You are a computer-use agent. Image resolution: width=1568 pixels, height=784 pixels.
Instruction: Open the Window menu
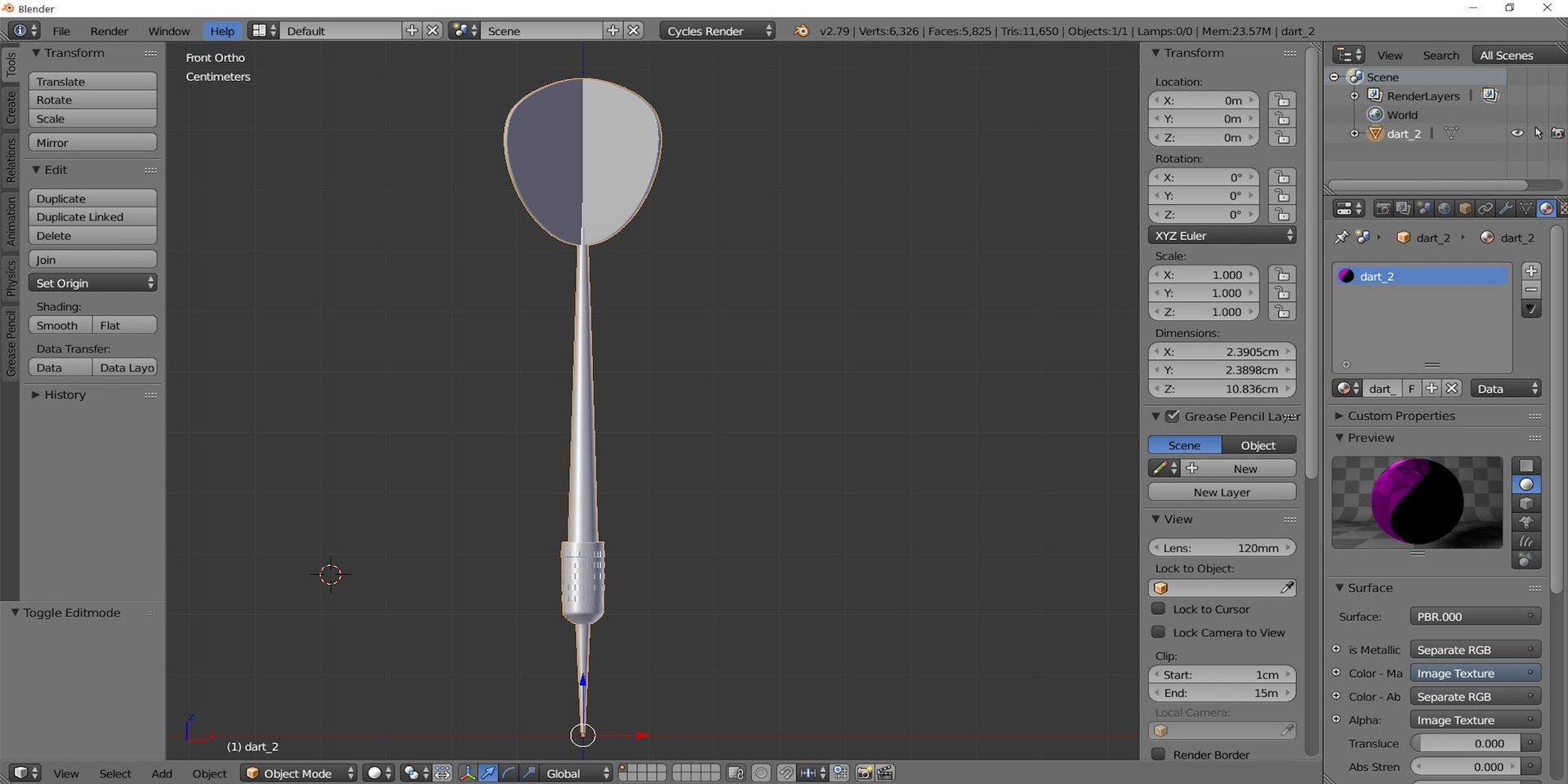169,31
